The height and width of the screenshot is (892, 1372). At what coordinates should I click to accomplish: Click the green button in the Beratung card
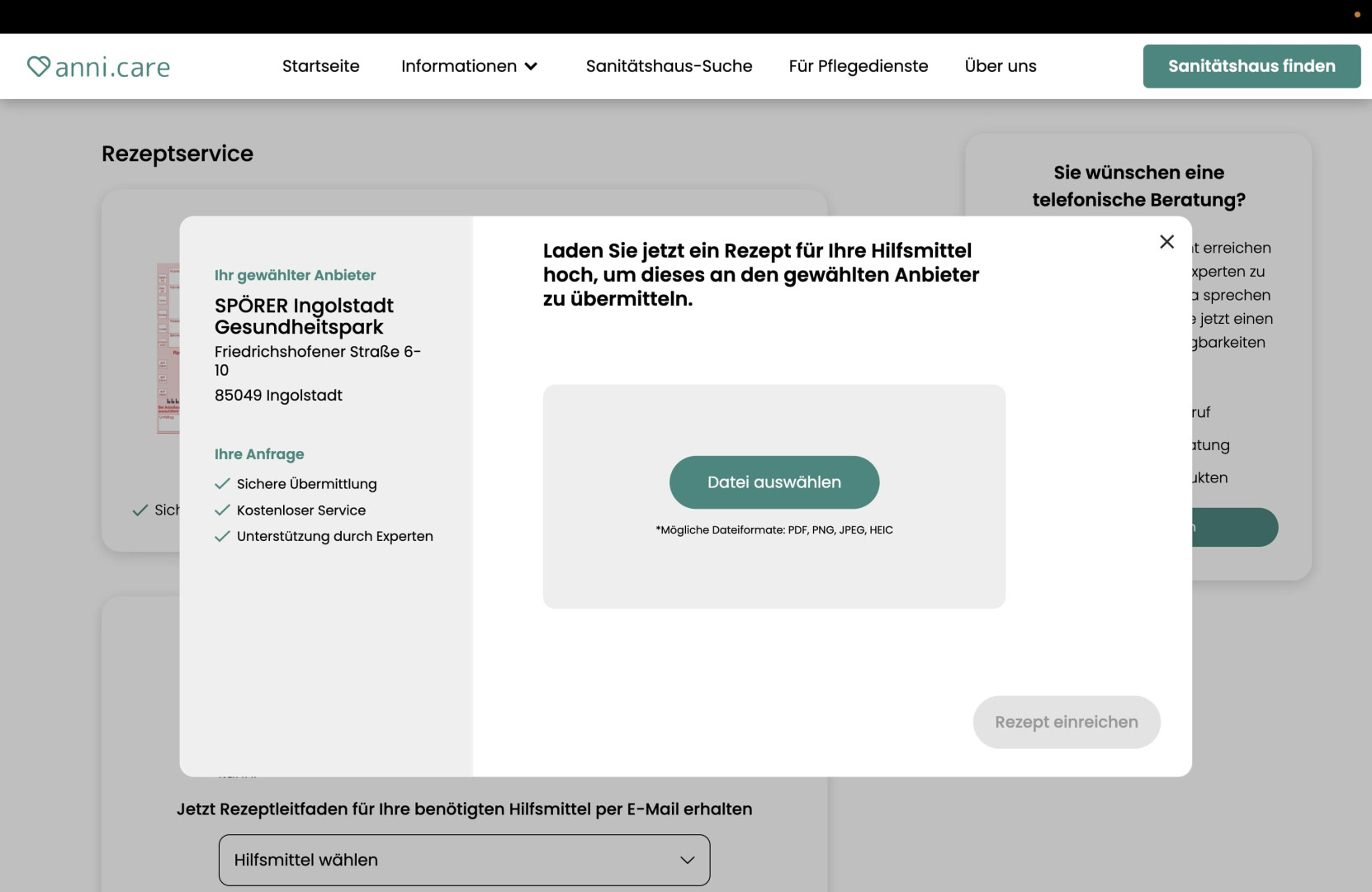tap(1235, 527)
